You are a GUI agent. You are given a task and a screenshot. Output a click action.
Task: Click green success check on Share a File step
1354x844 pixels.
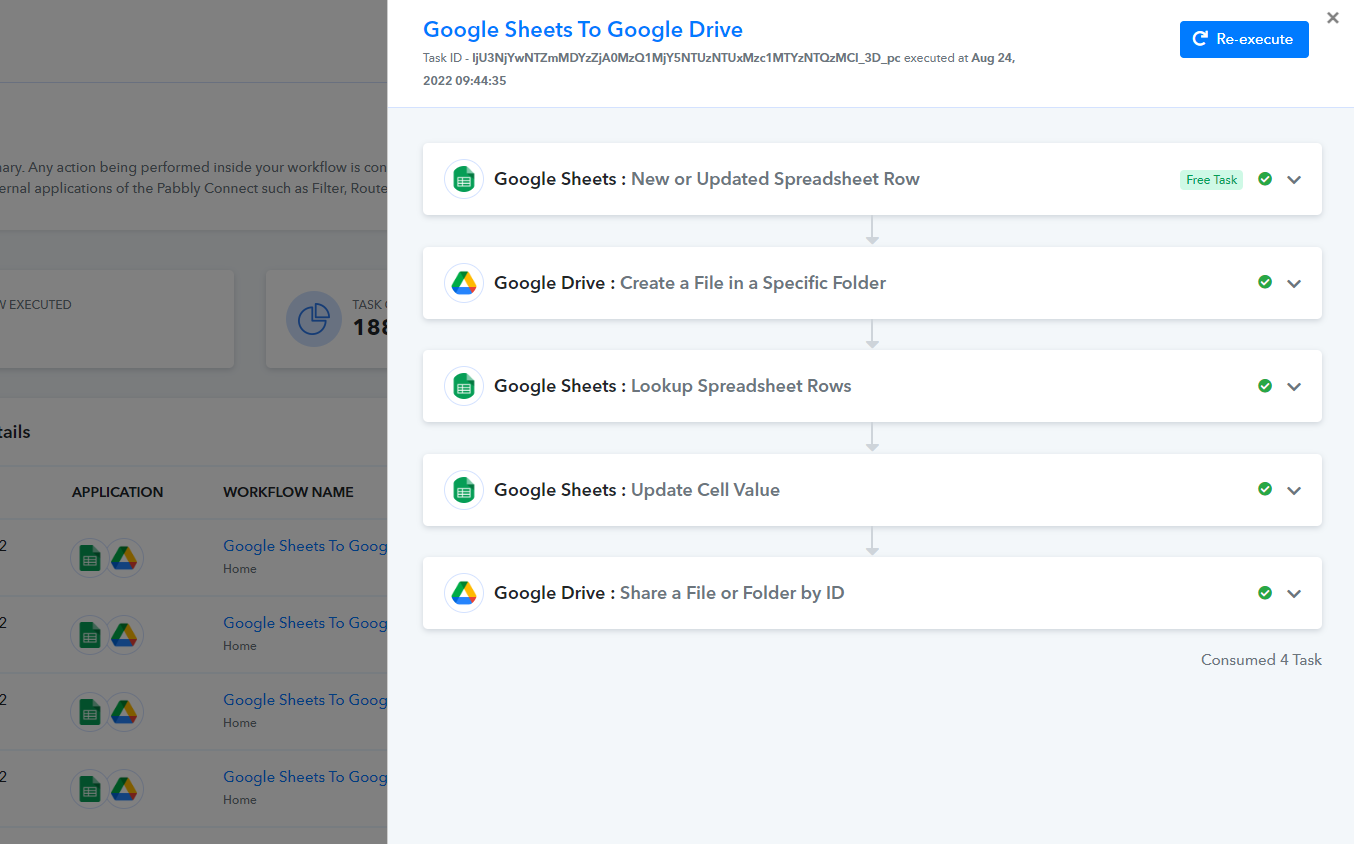(1265, 593)
